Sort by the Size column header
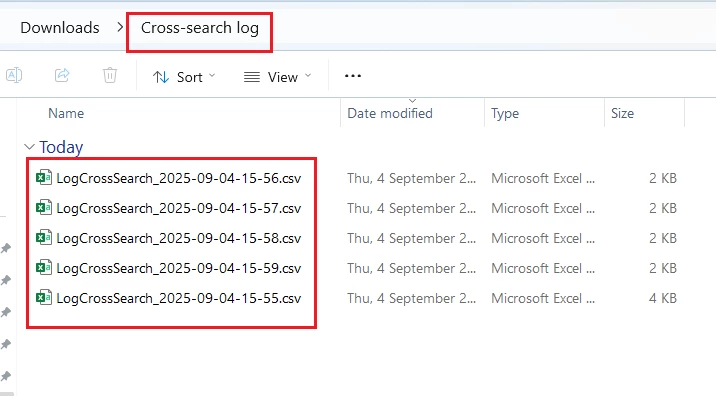The height and width of the screenshot is (396, 716). click(622, 113)
